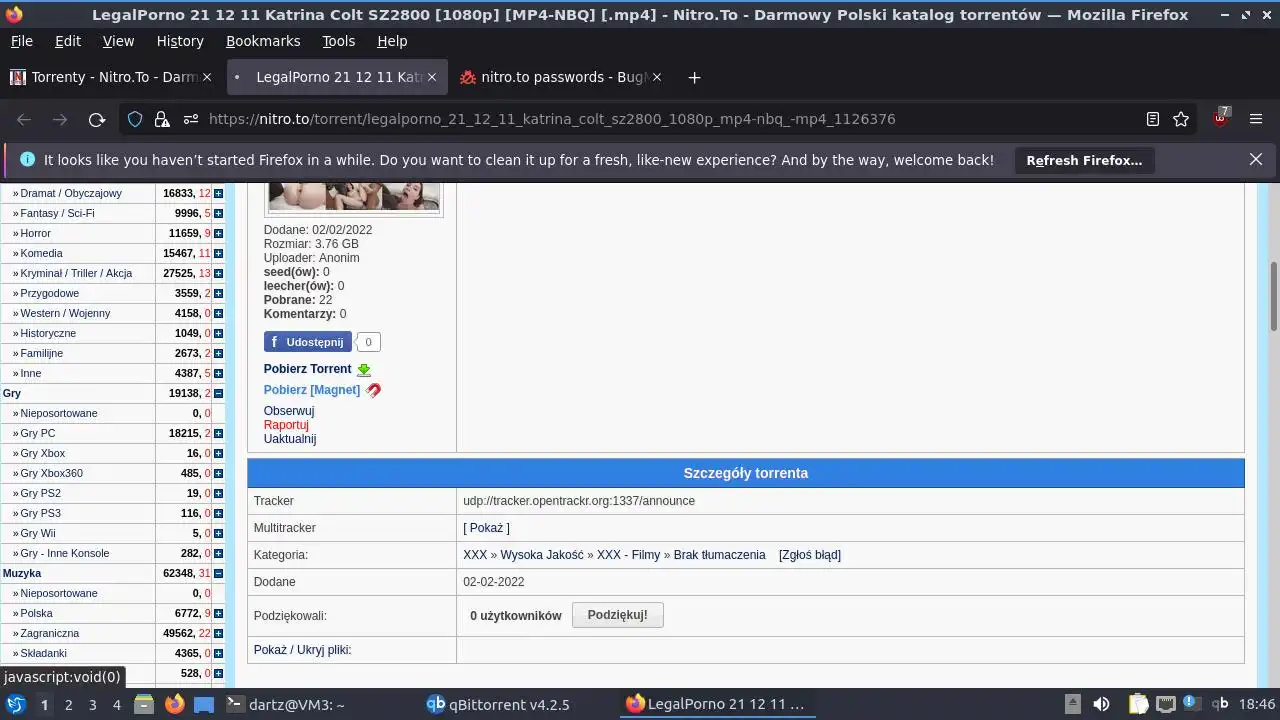Click the XXX - Filmy category breadcrumb
The image size is (1280, 720).
[629, 555]
